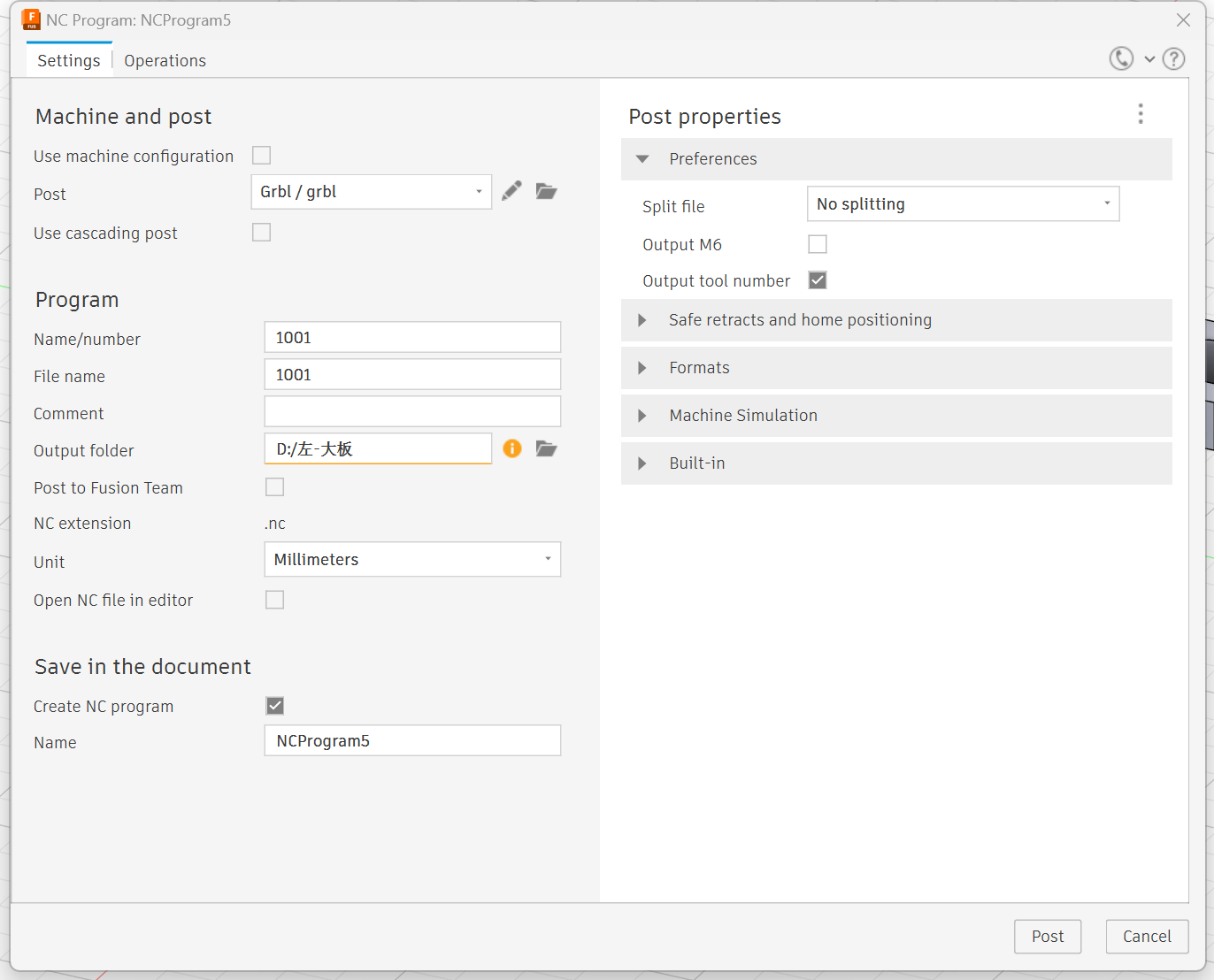Click the NCProgram5 Name field
The width and height of the screenshot is (1214, 980).
tap(412, 741)
